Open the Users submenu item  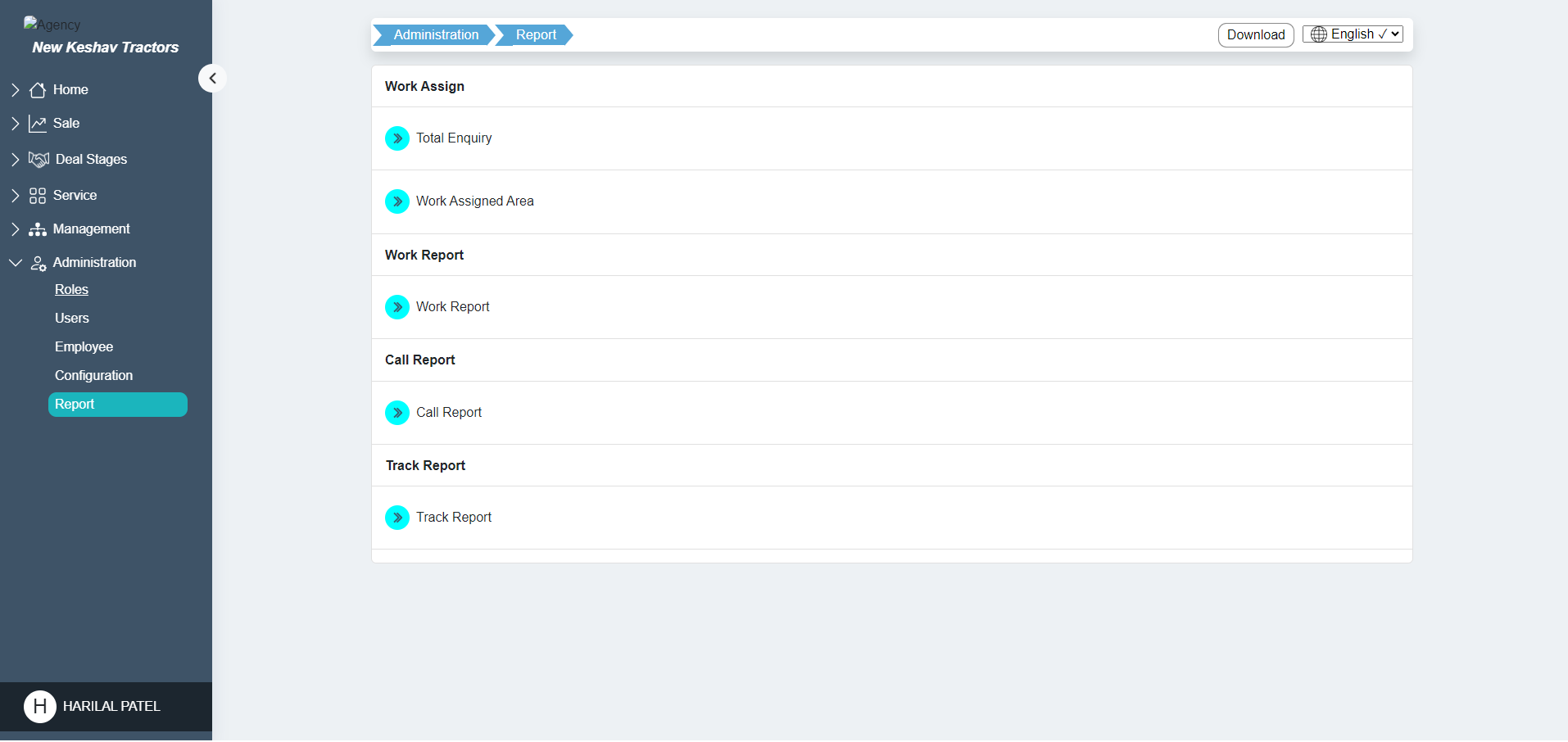pyautogui.click(x=72, y=319)
